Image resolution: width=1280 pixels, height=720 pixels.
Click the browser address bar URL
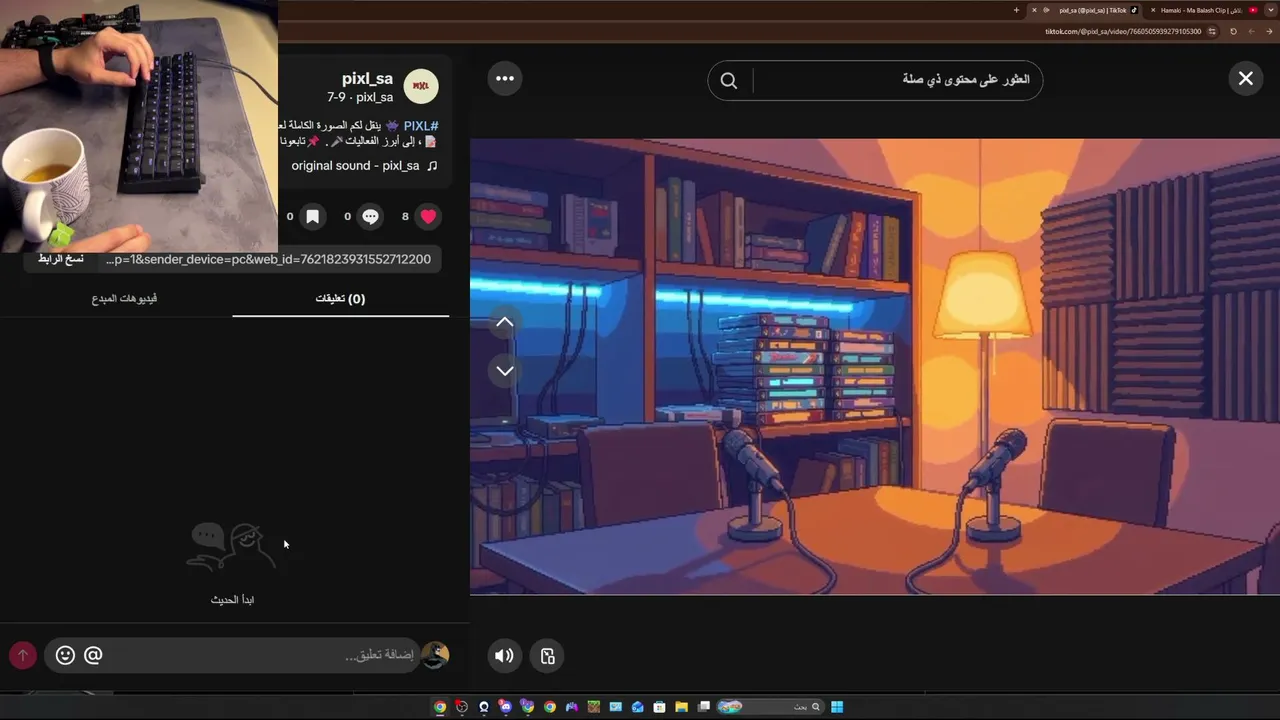click(x=1123, y=31)
